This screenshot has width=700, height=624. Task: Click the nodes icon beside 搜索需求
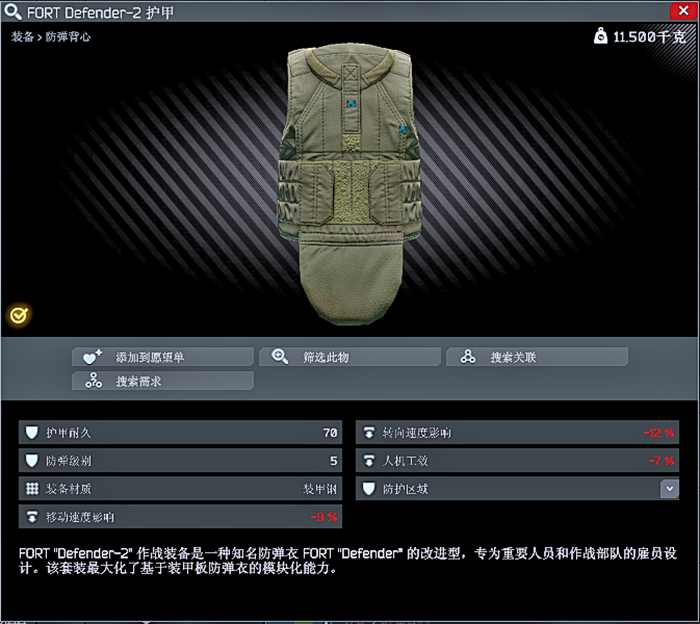[94, 381]
